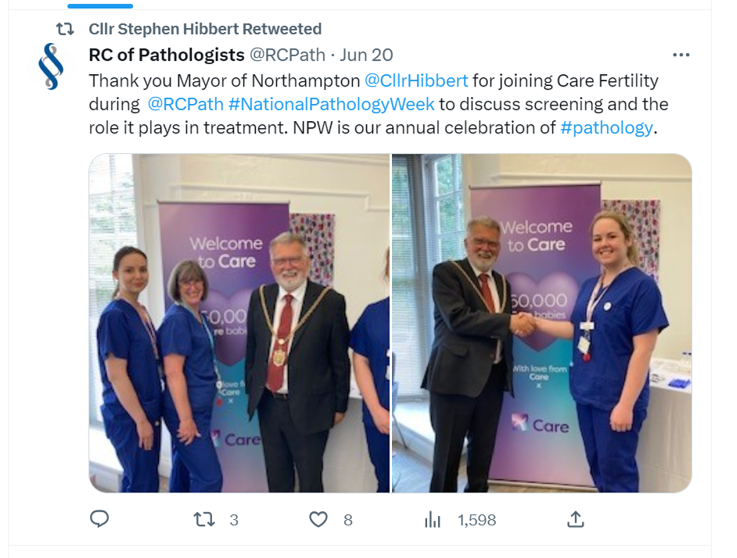Open the right handshake photo
This screenshot has height=558, width=737.
(542, 323)
